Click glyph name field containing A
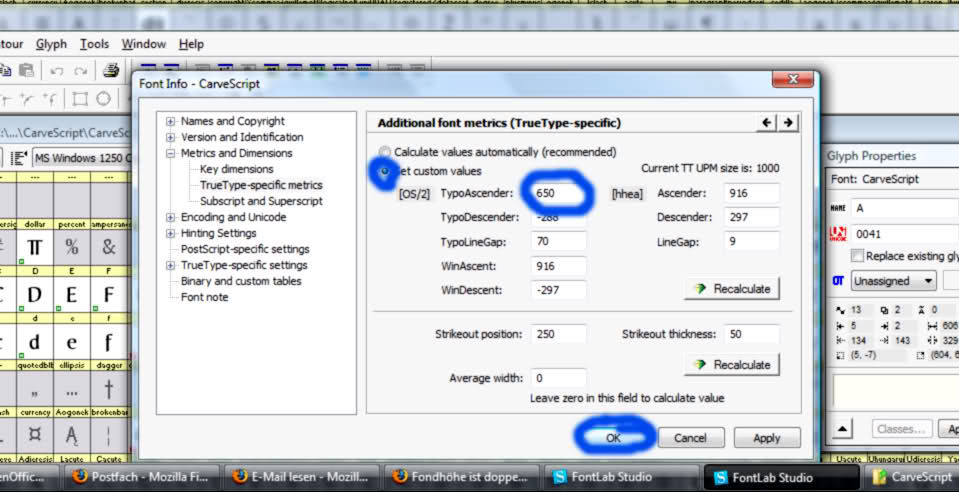The width and height of the screenshot is (959, 492). (905, 208)
